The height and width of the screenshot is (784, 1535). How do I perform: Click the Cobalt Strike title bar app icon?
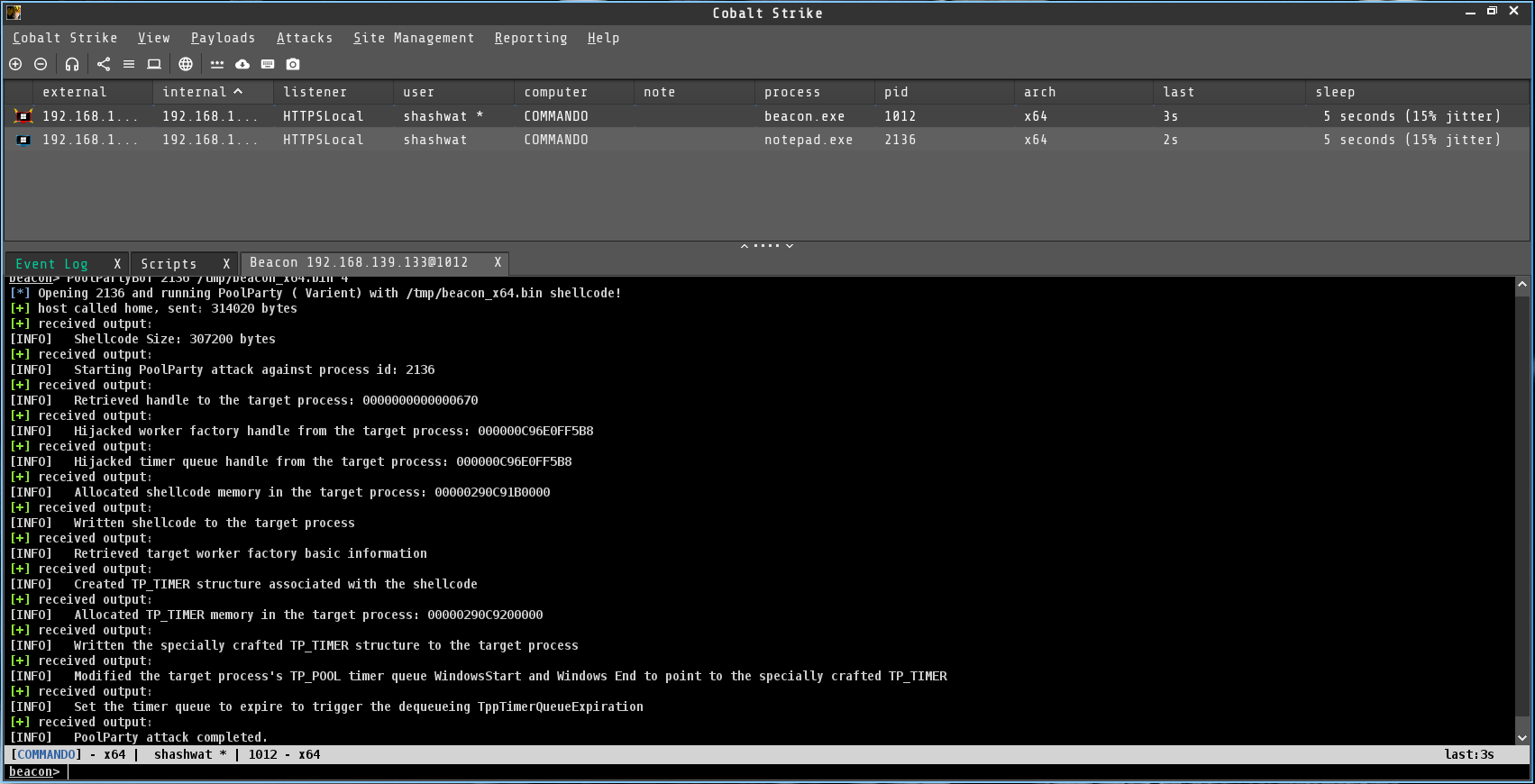pos(14,12)
